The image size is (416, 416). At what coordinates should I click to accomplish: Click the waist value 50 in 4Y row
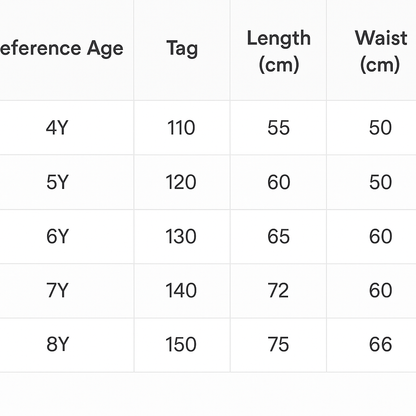tap(380, 128)
